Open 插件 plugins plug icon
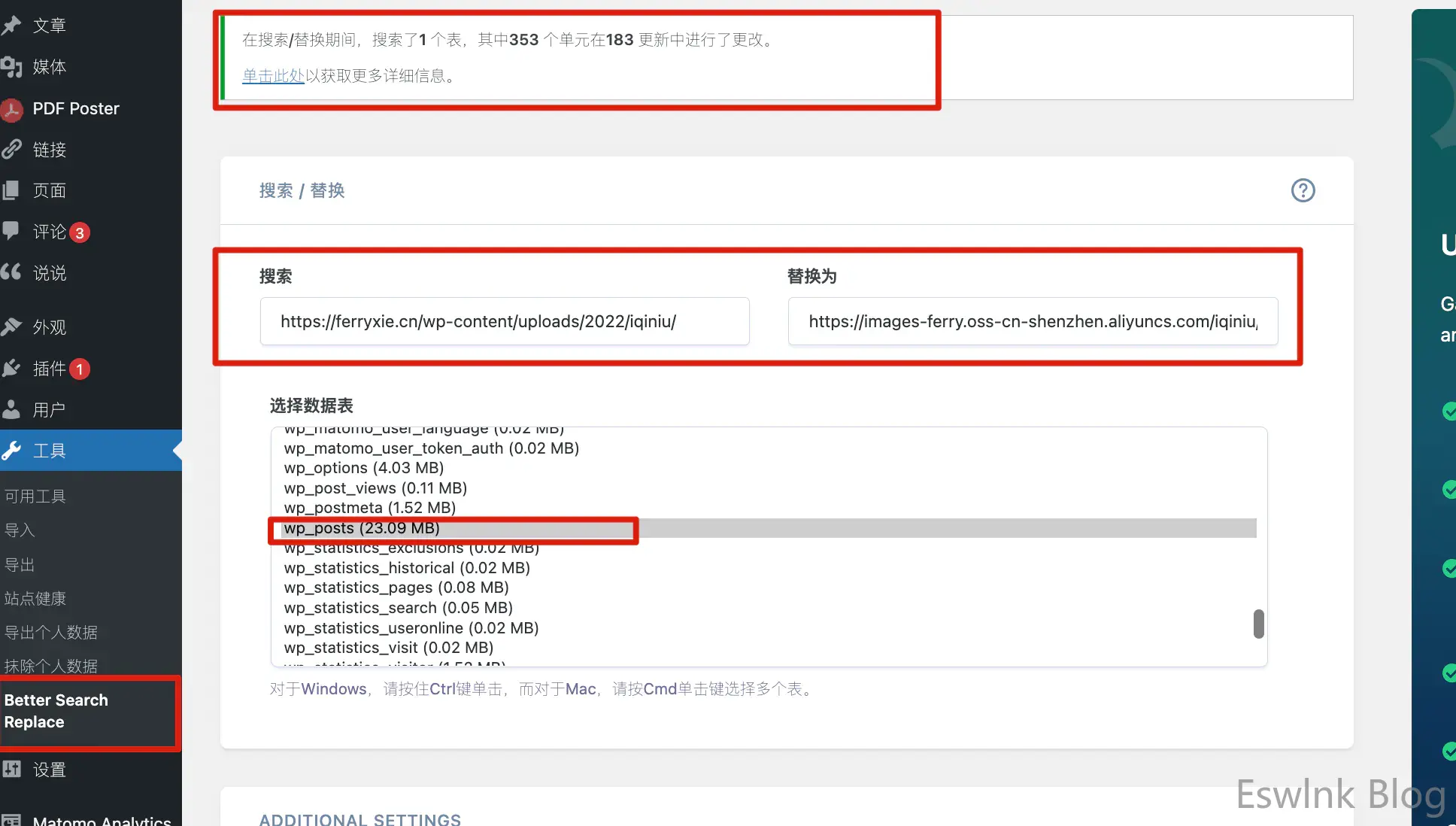 (x=11, y=369)
